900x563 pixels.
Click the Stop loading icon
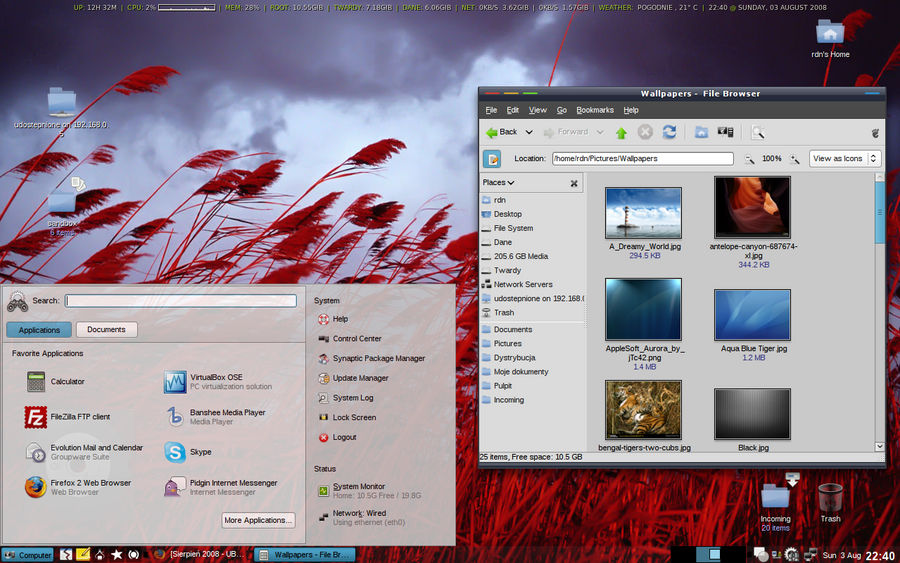[x=645, y=132]
